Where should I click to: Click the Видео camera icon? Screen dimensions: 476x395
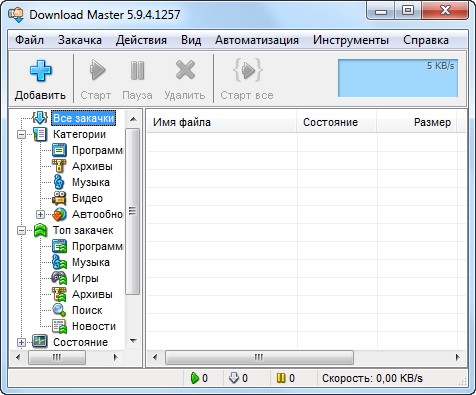pyautogui.click(x=59, y=198)
